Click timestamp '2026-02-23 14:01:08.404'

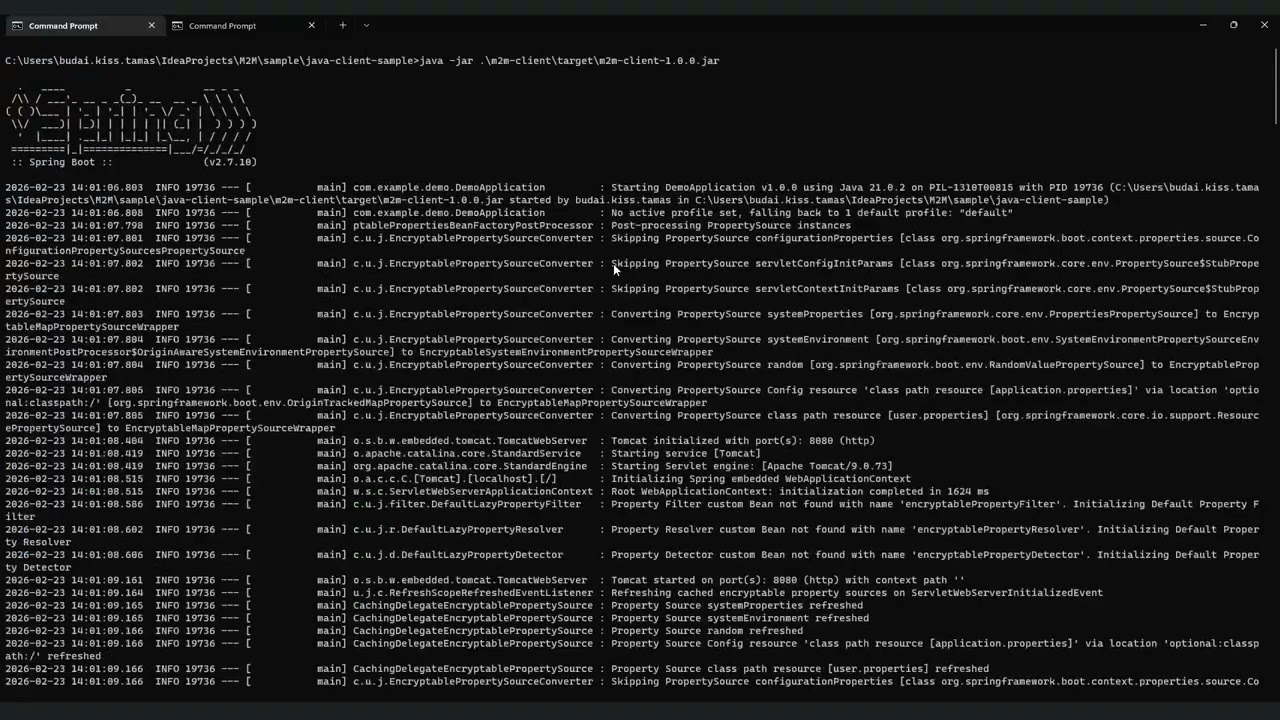(74, 441)
